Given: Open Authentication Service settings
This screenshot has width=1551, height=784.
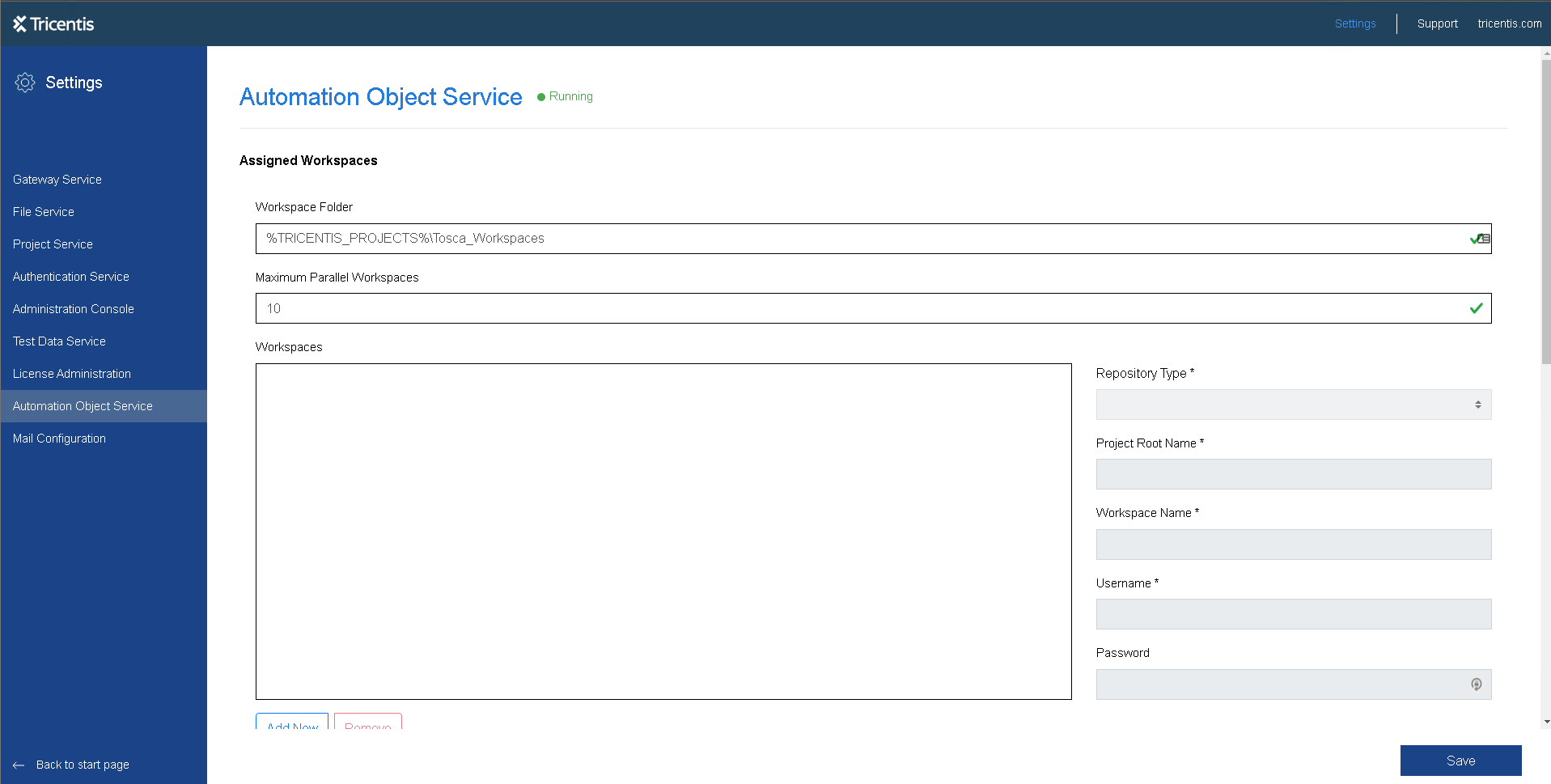Looking at the screenshot, I should (x=71, y=277).
